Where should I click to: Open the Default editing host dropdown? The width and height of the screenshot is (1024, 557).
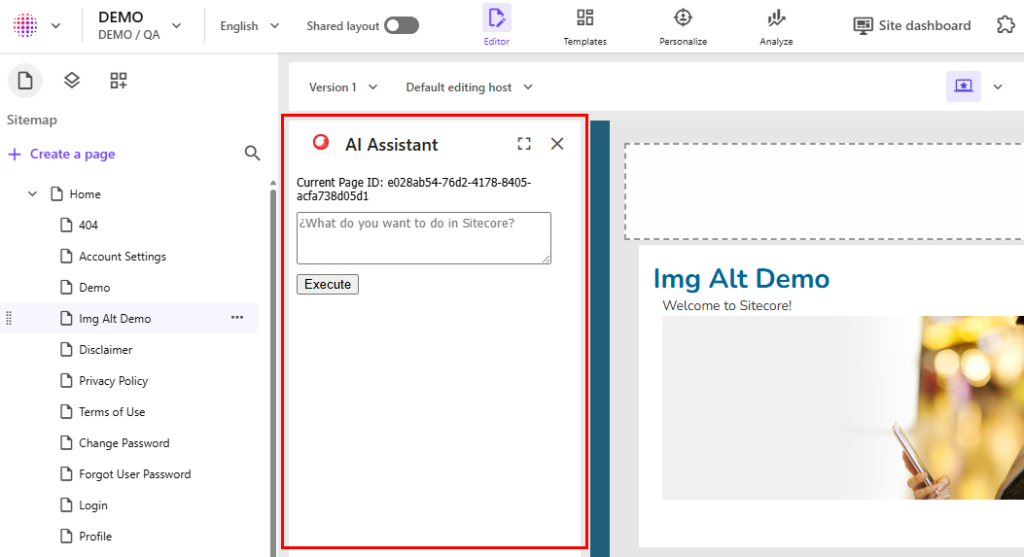[x=469, y=88]
